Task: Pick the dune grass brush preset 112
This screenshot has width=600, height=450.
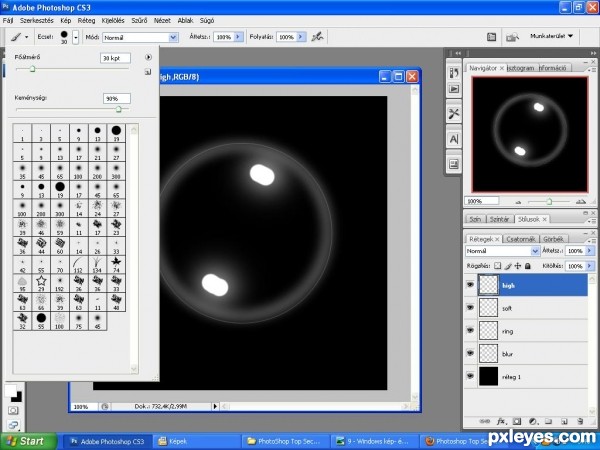Action: 79,264
